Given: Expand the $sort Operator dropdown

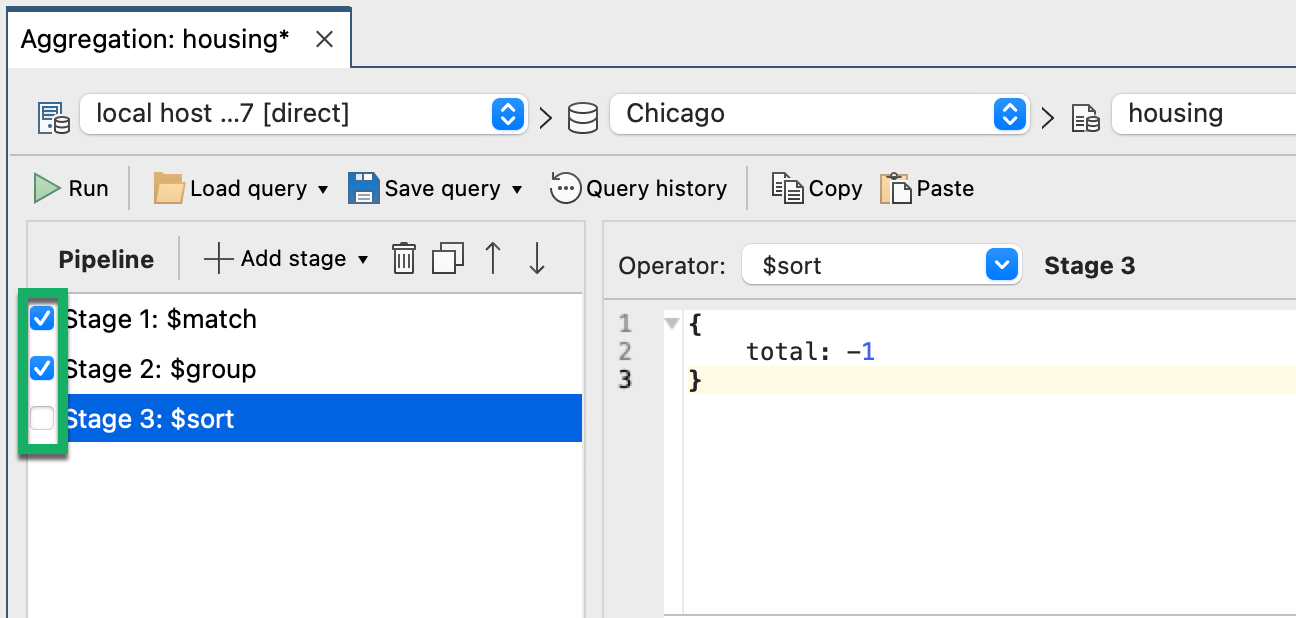Looking at the screenshot, I should pos(1001,265).
